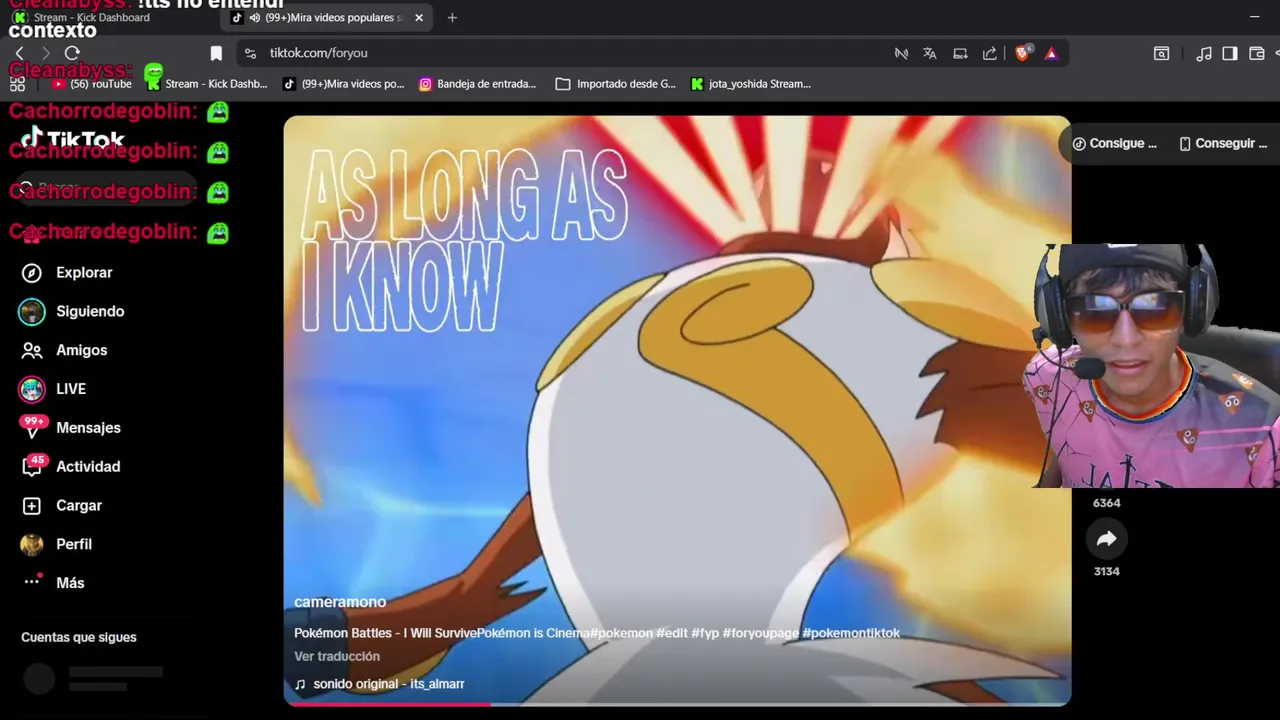Screen dimensions: 1280x720
Task: Click the Consigue... button
Action: pyautogui.click(x=1114, y=144)
